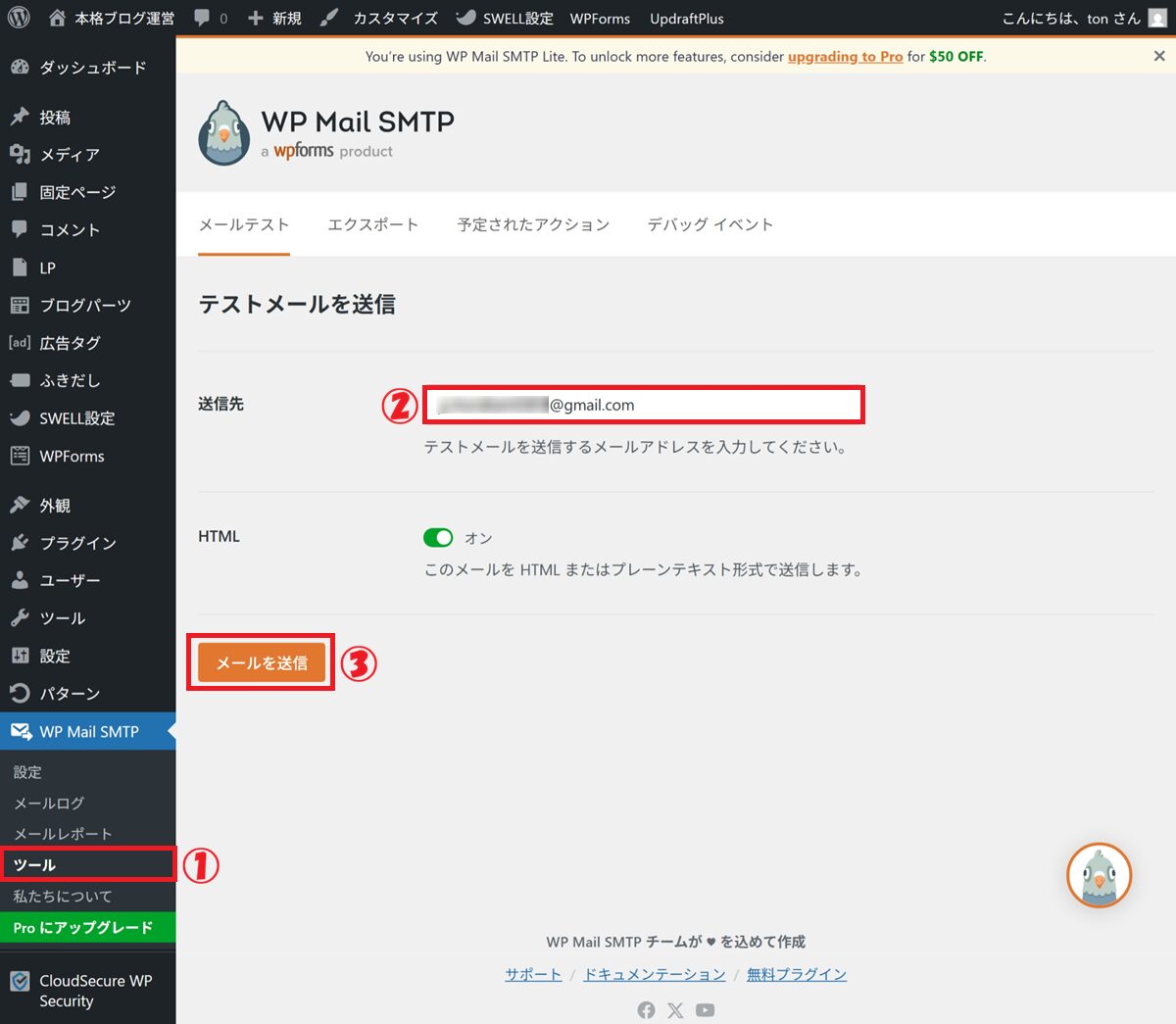Open the comments bubble icon in admin bar
The width and height of the screenshot is (1176, 1024).
coord(202,18)
